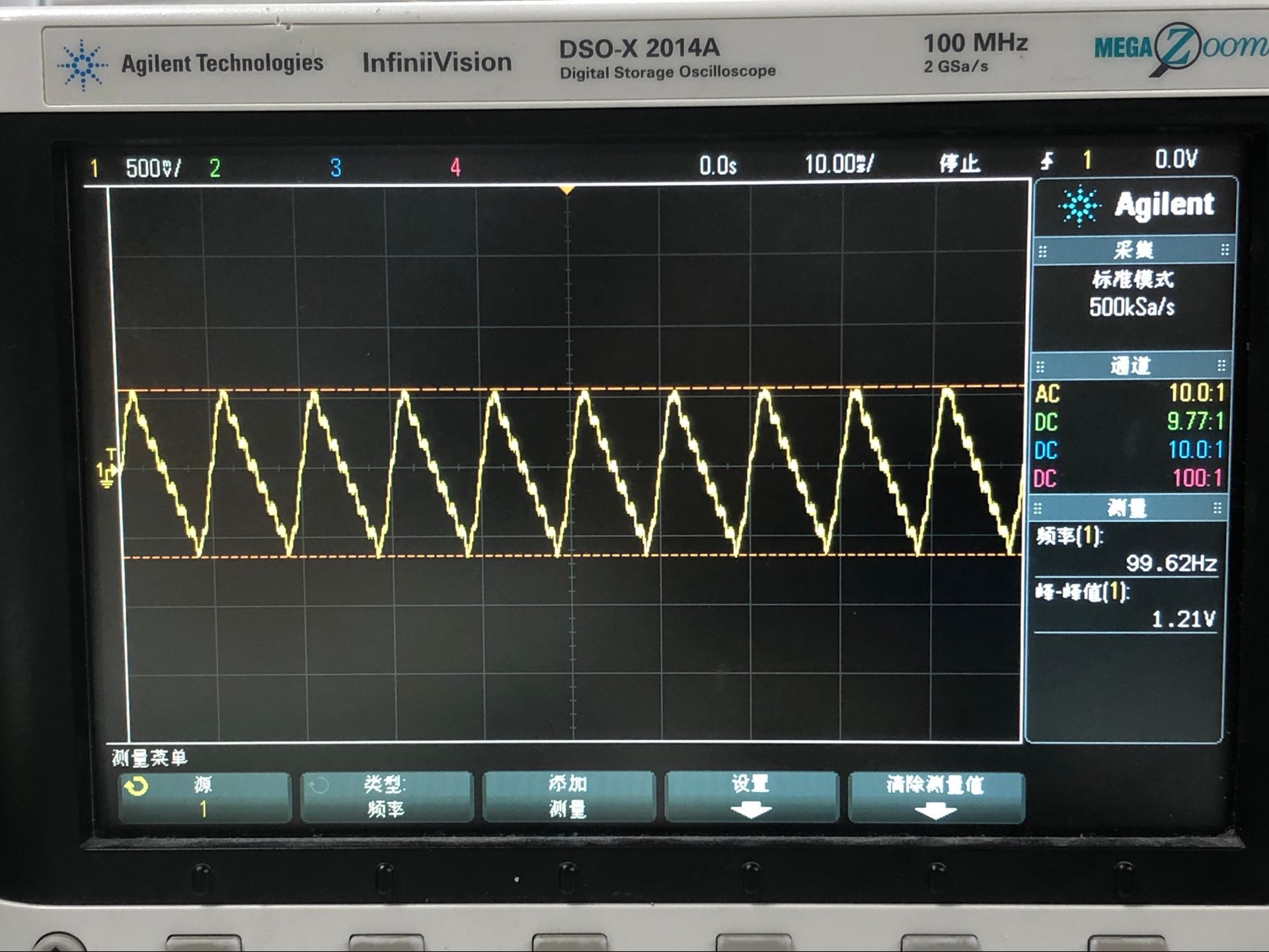Image resolution: width=1269 pixels, height=952 pixels.
Task: Click the upper orange dashed cursor line
Action: 570,388
